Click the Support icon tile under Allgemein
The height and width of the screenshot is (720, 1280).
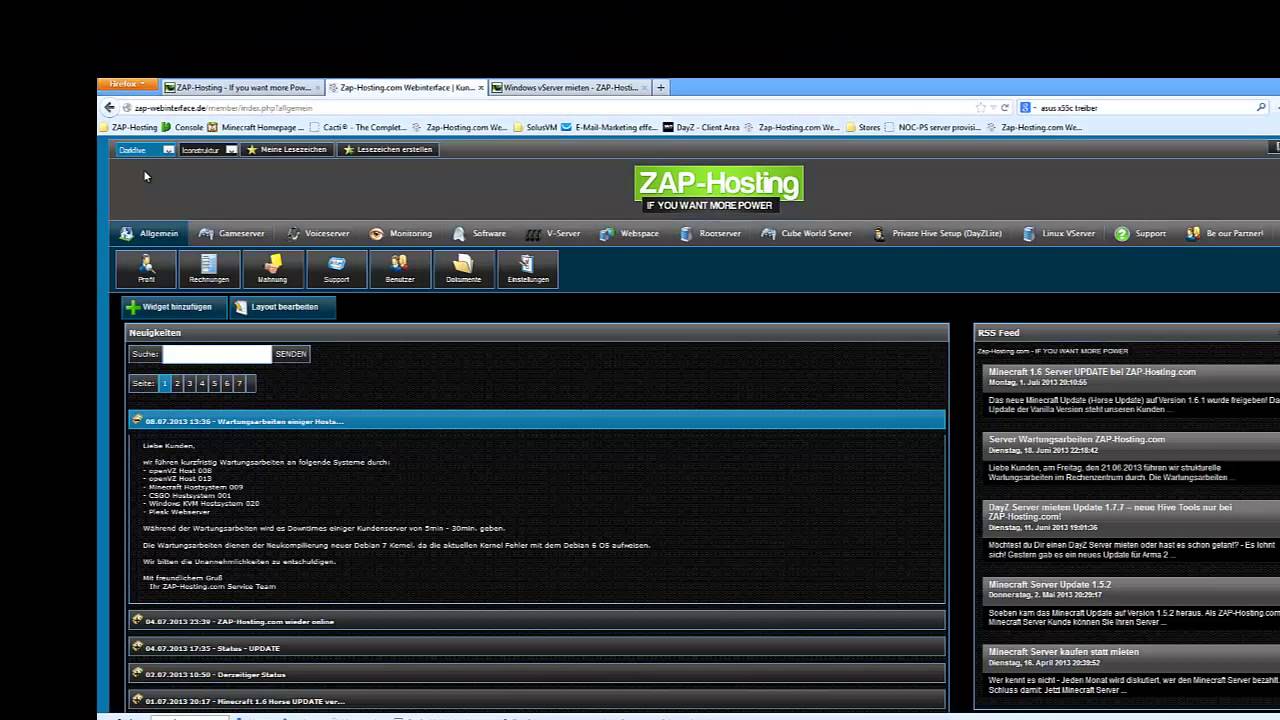point(336,269)
